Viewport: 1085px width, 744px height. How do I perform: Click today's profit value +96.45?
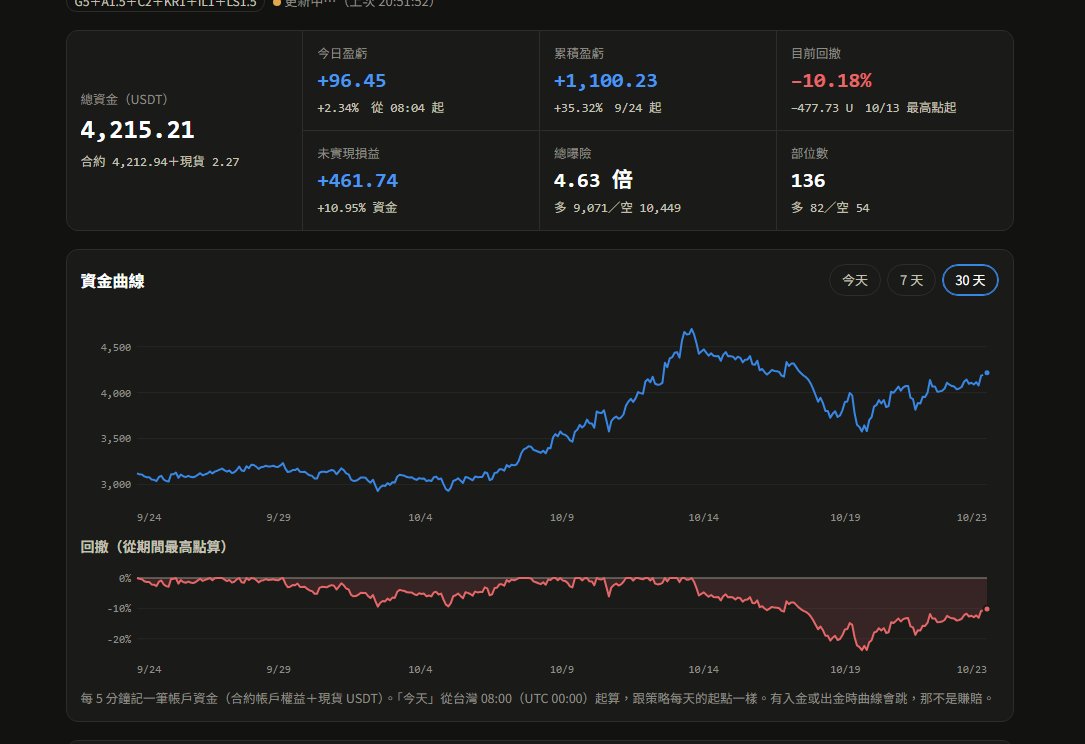click(352, 81)
